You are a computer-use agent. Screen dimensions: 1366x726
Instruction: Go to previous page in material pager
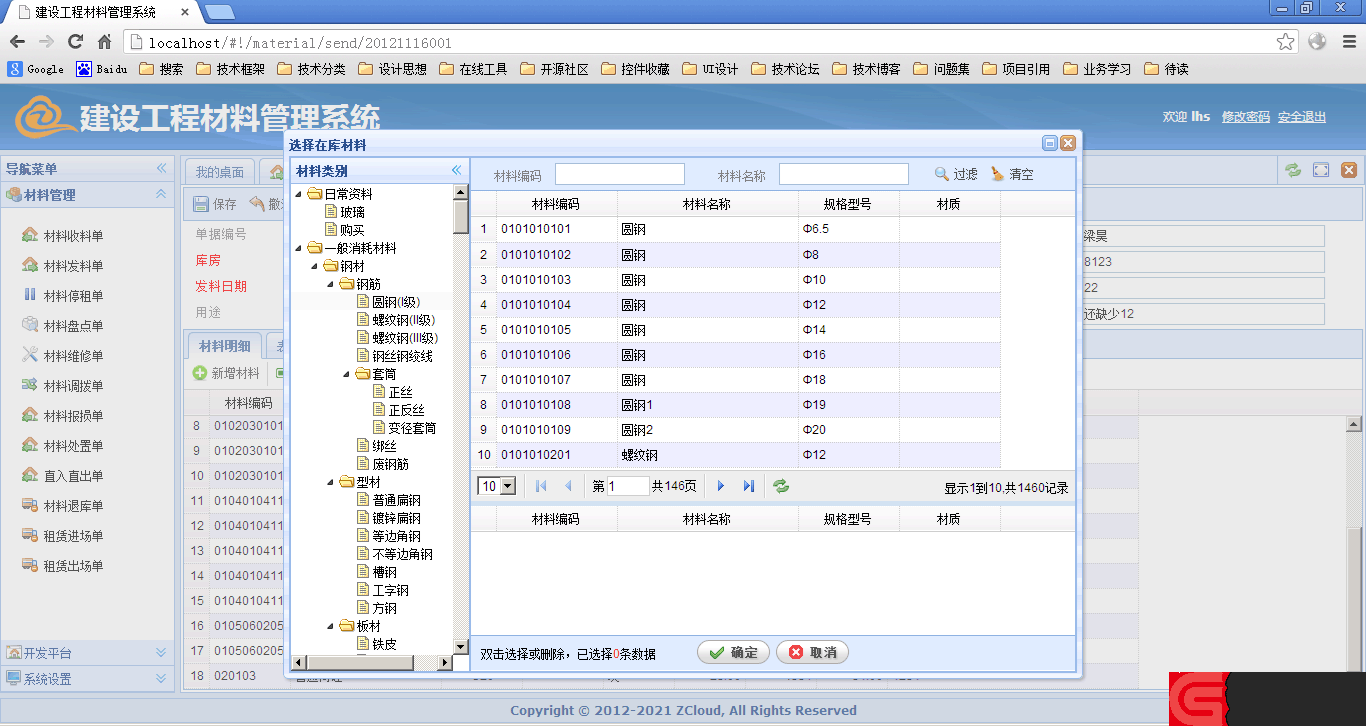click(568, 486)
